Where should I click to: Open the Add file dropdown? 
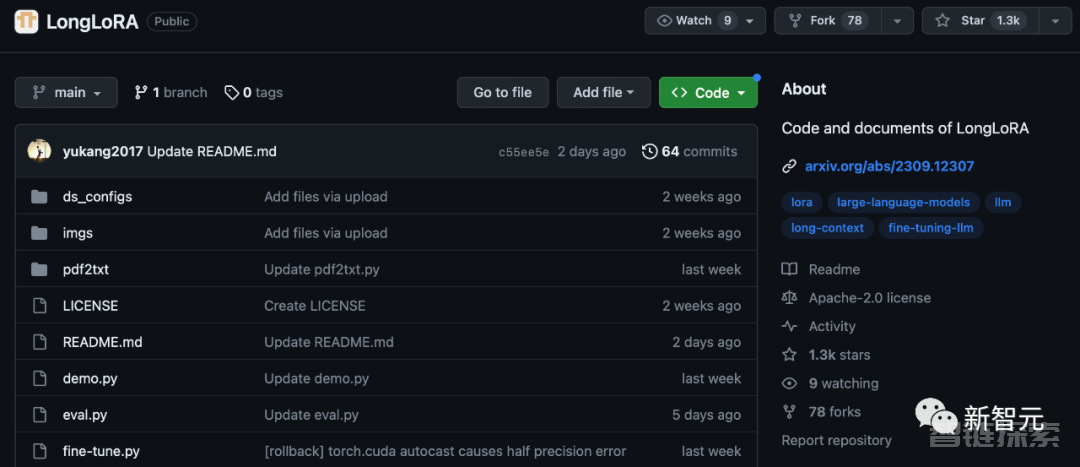pos(603,92)
